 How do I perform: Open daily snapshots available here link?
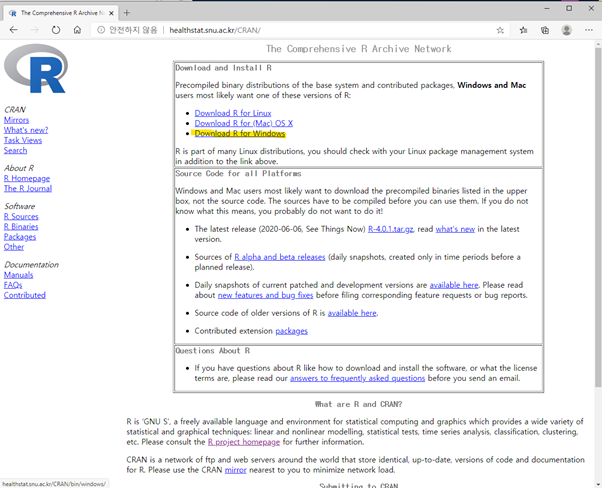click(x=454, y=285)
